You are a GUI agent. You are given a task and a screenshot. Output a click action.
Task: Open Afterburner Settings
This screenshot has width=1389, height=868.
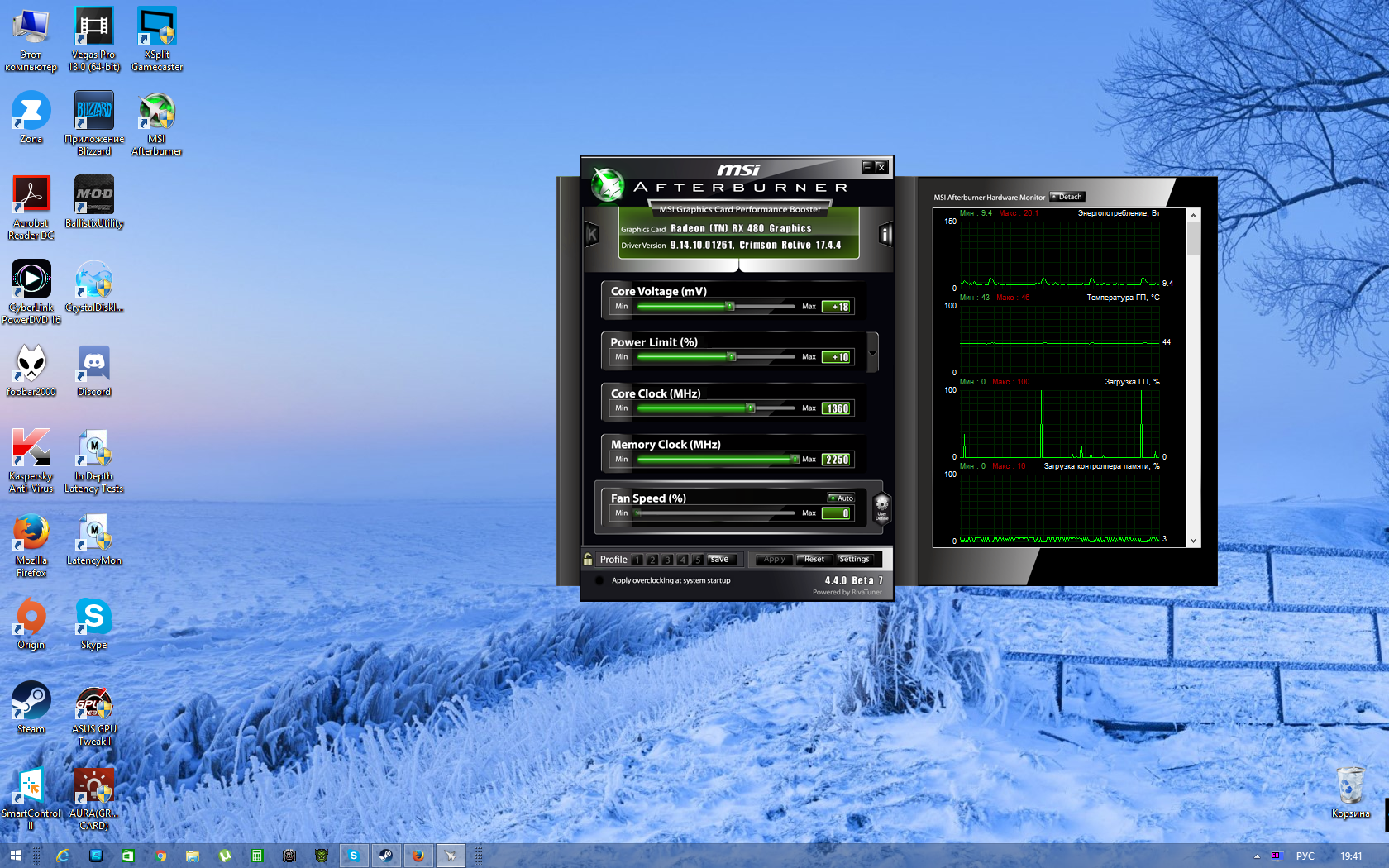tap(854, 560)
